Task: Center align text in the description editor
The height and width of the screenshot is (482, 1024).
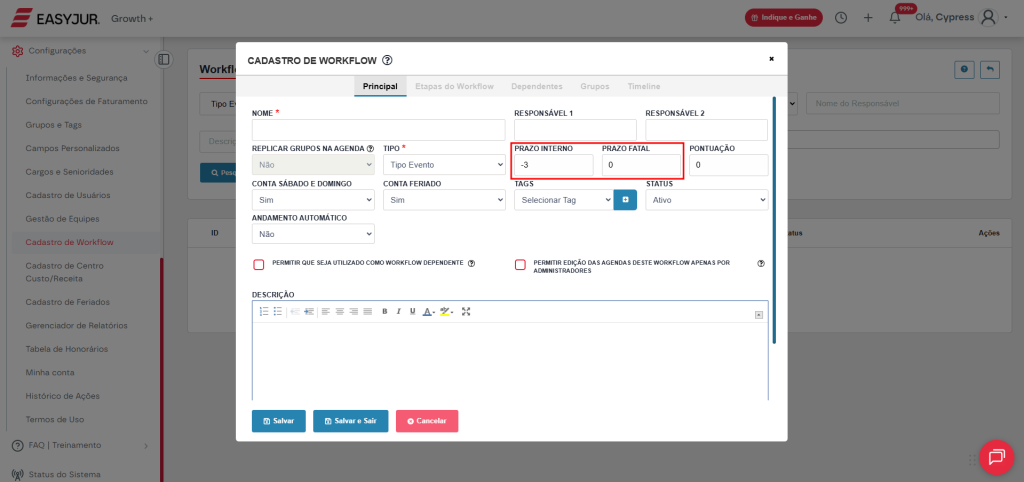Action: coord(340,312)
